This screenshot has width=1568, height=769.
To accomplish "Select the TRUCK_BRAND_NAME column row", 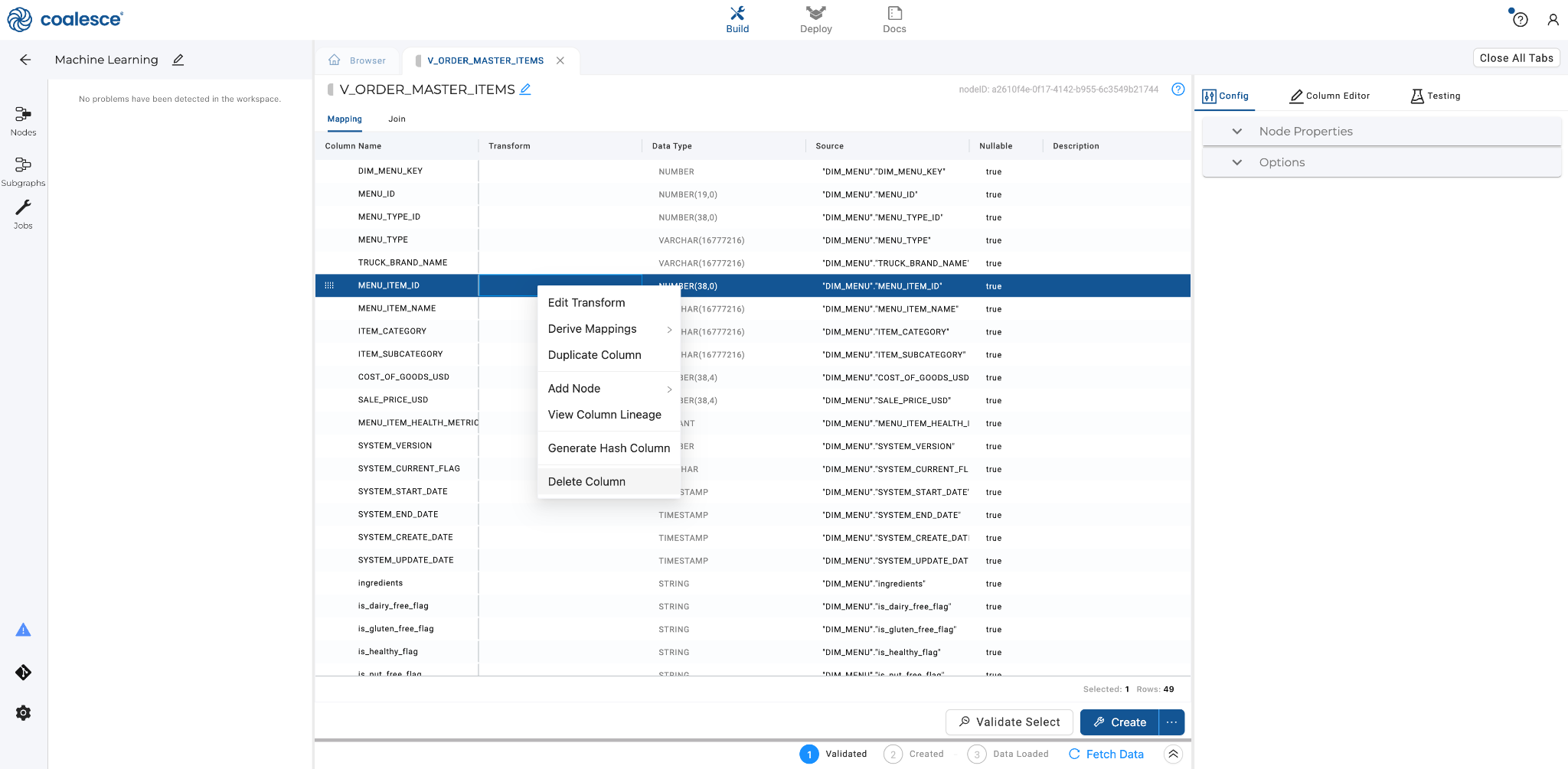I will coord(753,263).
